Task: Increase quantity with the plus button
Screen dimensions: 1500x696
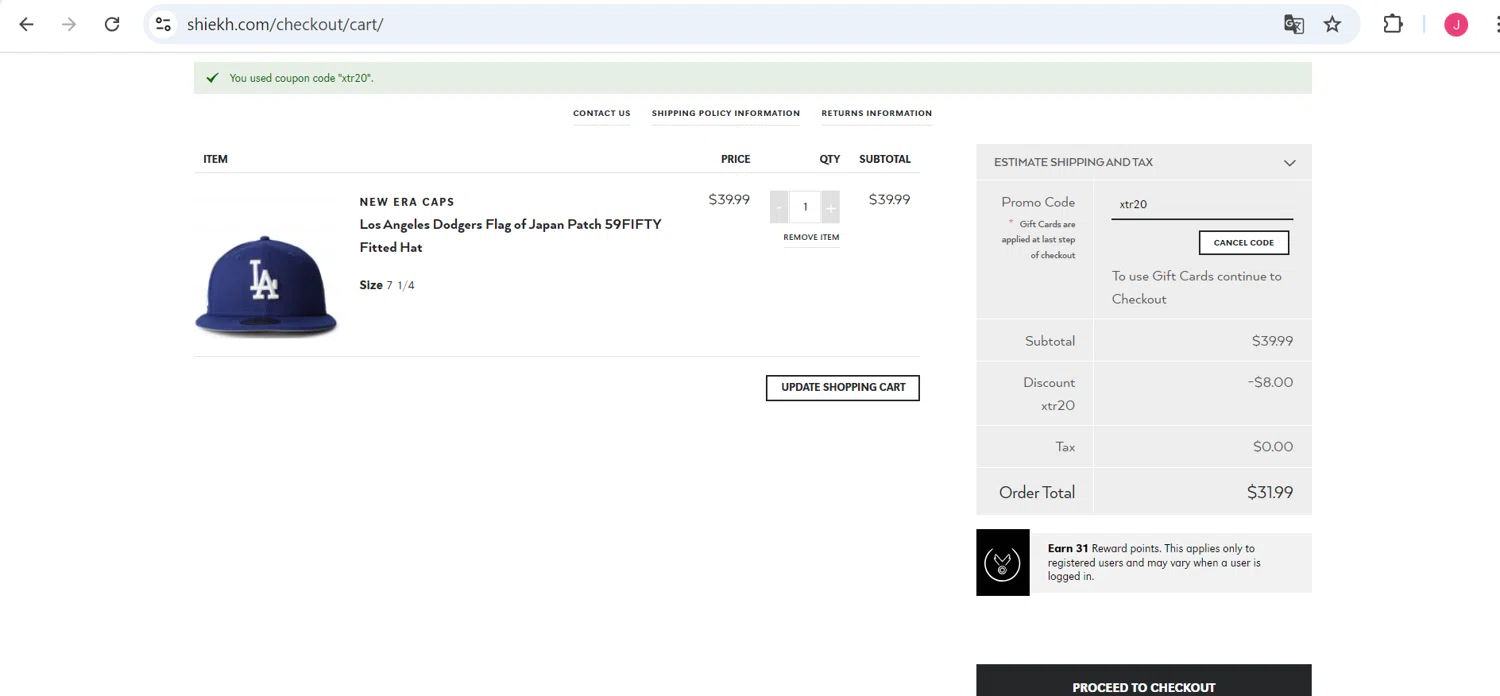Action: 830,207
